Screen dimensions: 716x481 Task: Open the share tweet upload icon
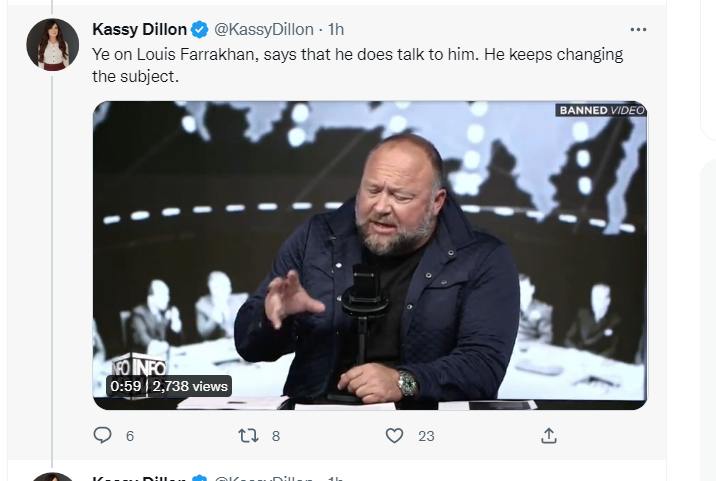[549, 435]
